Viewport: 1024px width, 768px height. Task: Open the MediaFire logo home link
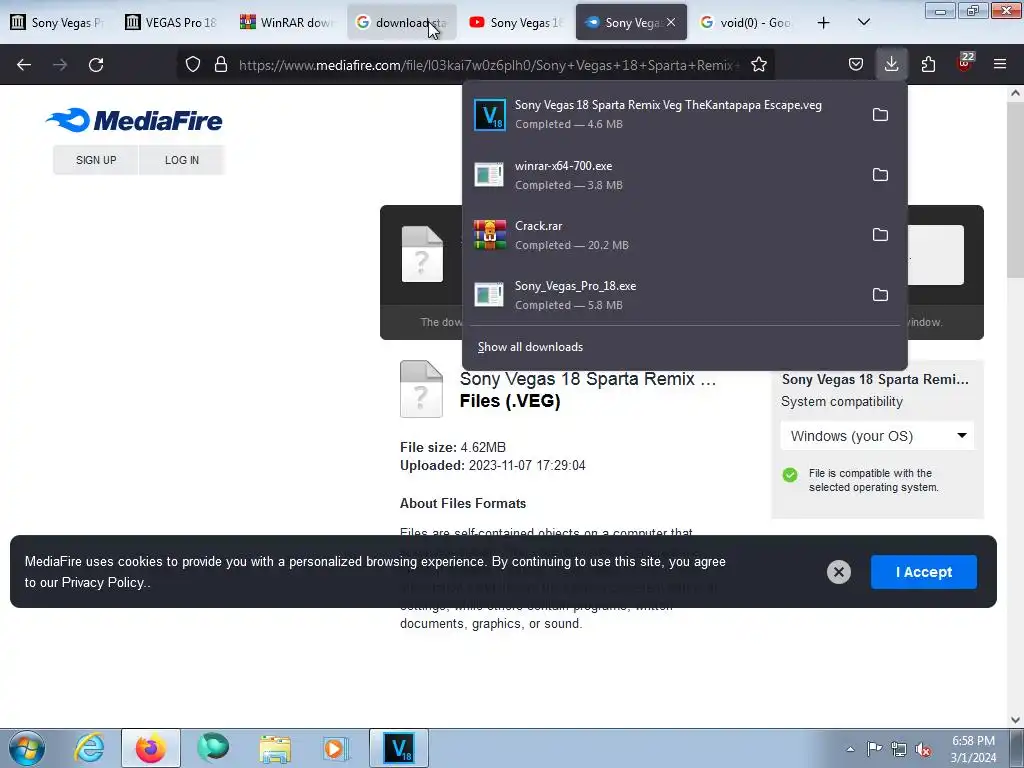pyautogui.click(x=134, y=120)
